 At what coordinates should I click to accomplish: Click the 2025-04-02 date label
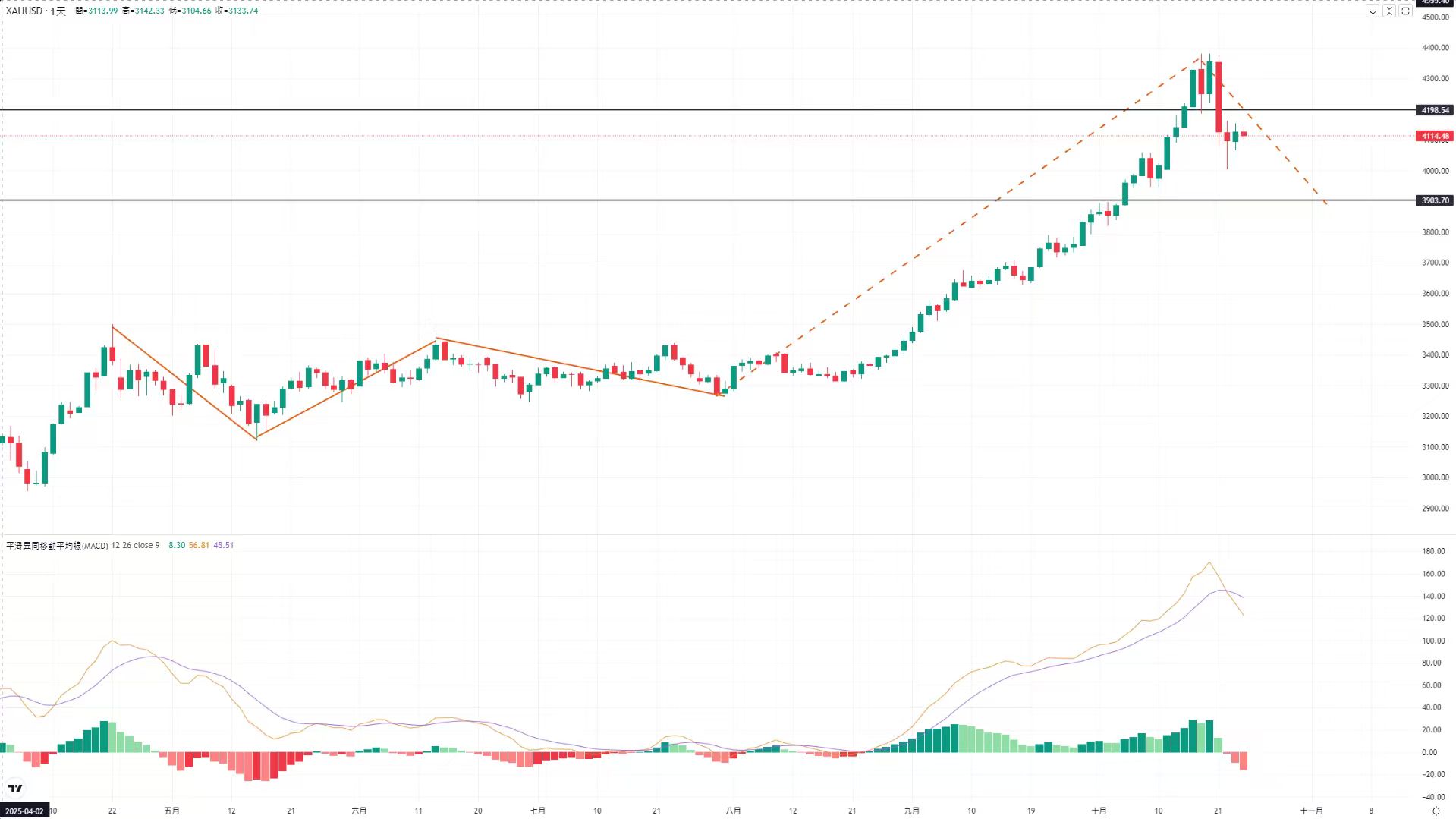[x=24, y=811]
